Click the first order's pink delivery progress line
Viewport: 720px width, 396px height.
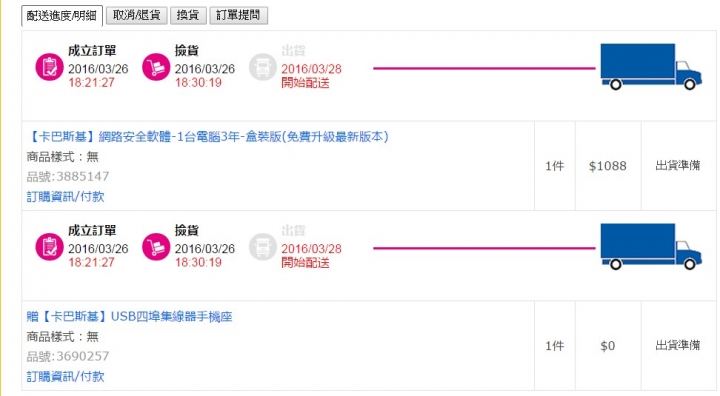click(484, 68)
